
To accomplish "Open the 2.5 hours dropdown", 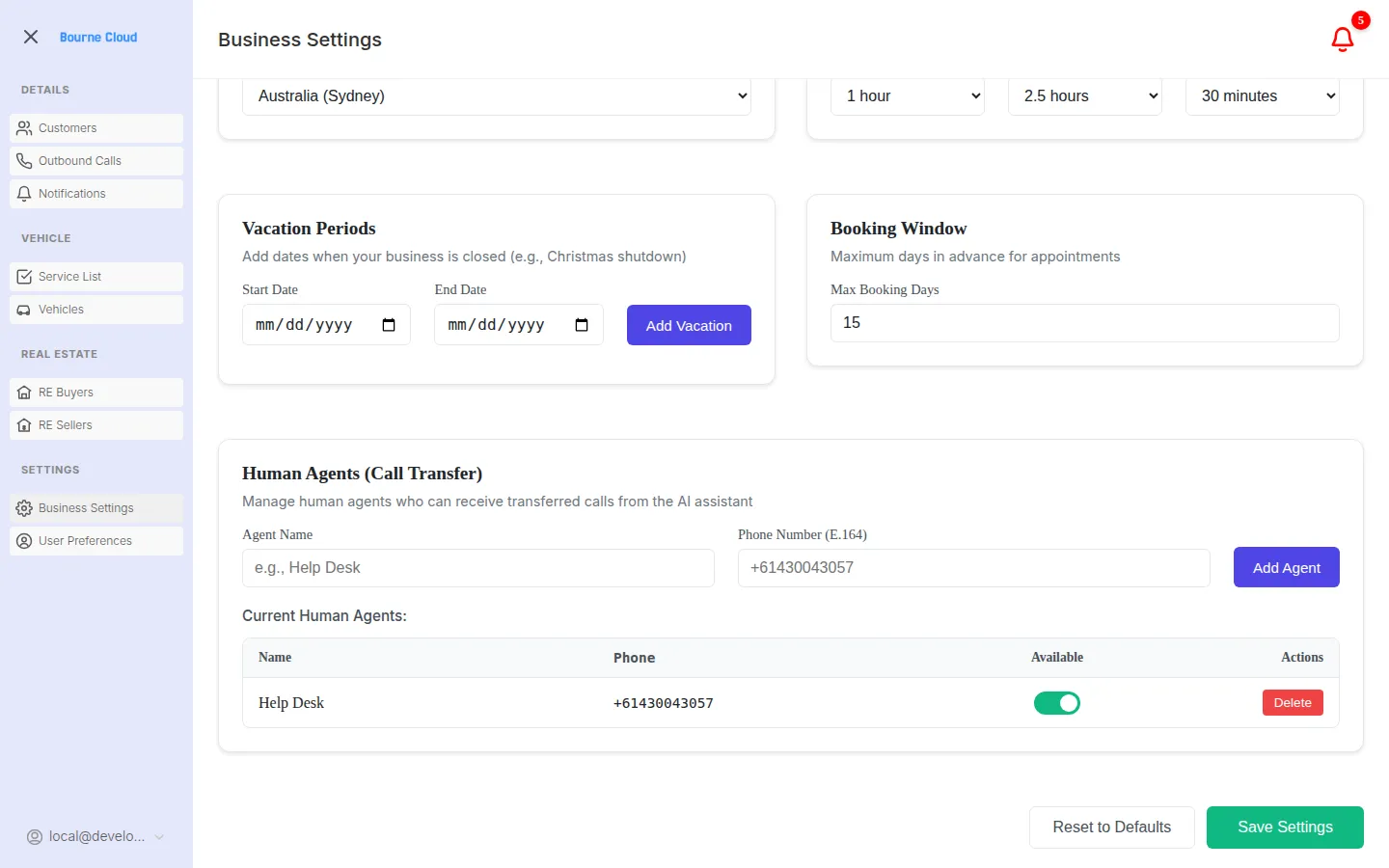I will pyautogui.click(x=1085, y=96).
